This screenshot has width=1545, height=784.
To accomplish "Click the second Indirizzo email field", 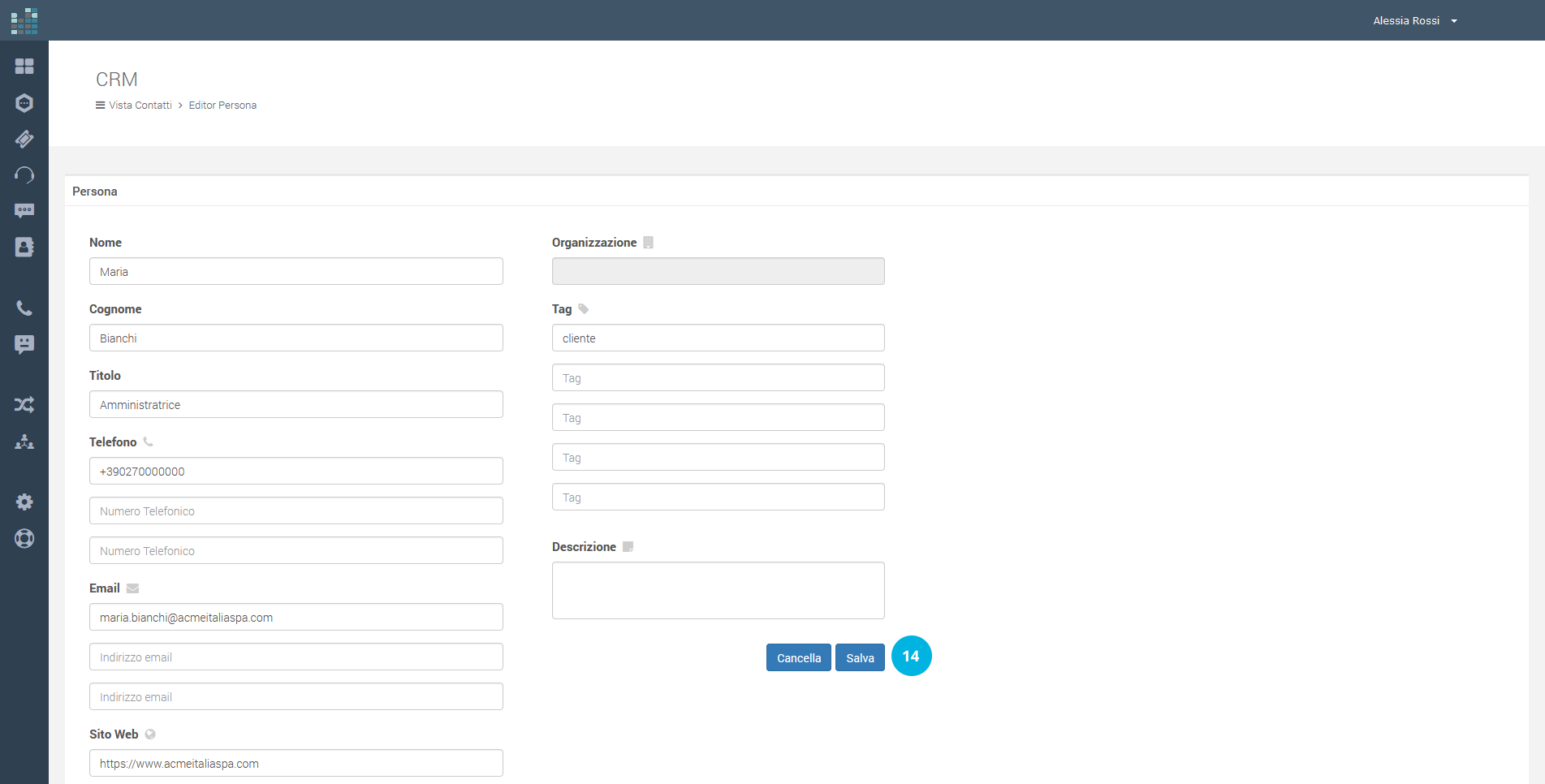I will tap(296, 657).
